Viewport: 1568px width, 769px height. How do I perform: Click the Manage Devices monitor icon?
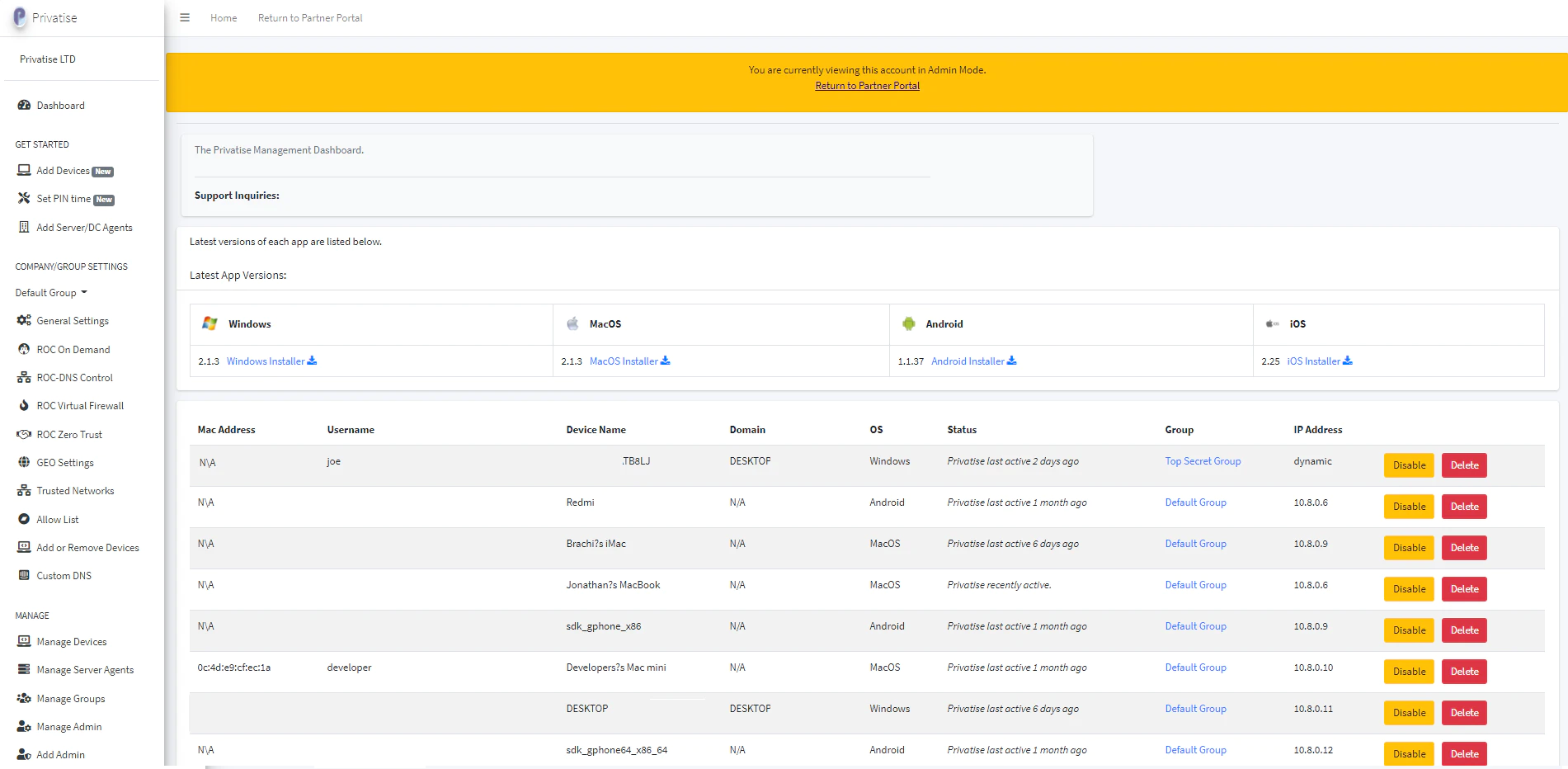tap(24, 642)
